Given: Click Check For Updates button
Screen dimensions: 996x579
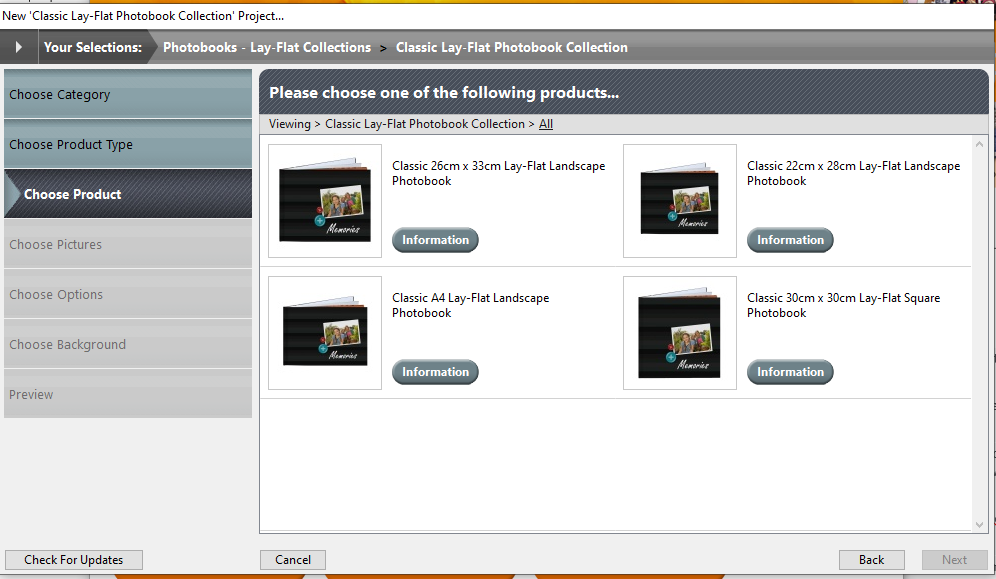Looking at the screenshot, I should pos(74,560).
